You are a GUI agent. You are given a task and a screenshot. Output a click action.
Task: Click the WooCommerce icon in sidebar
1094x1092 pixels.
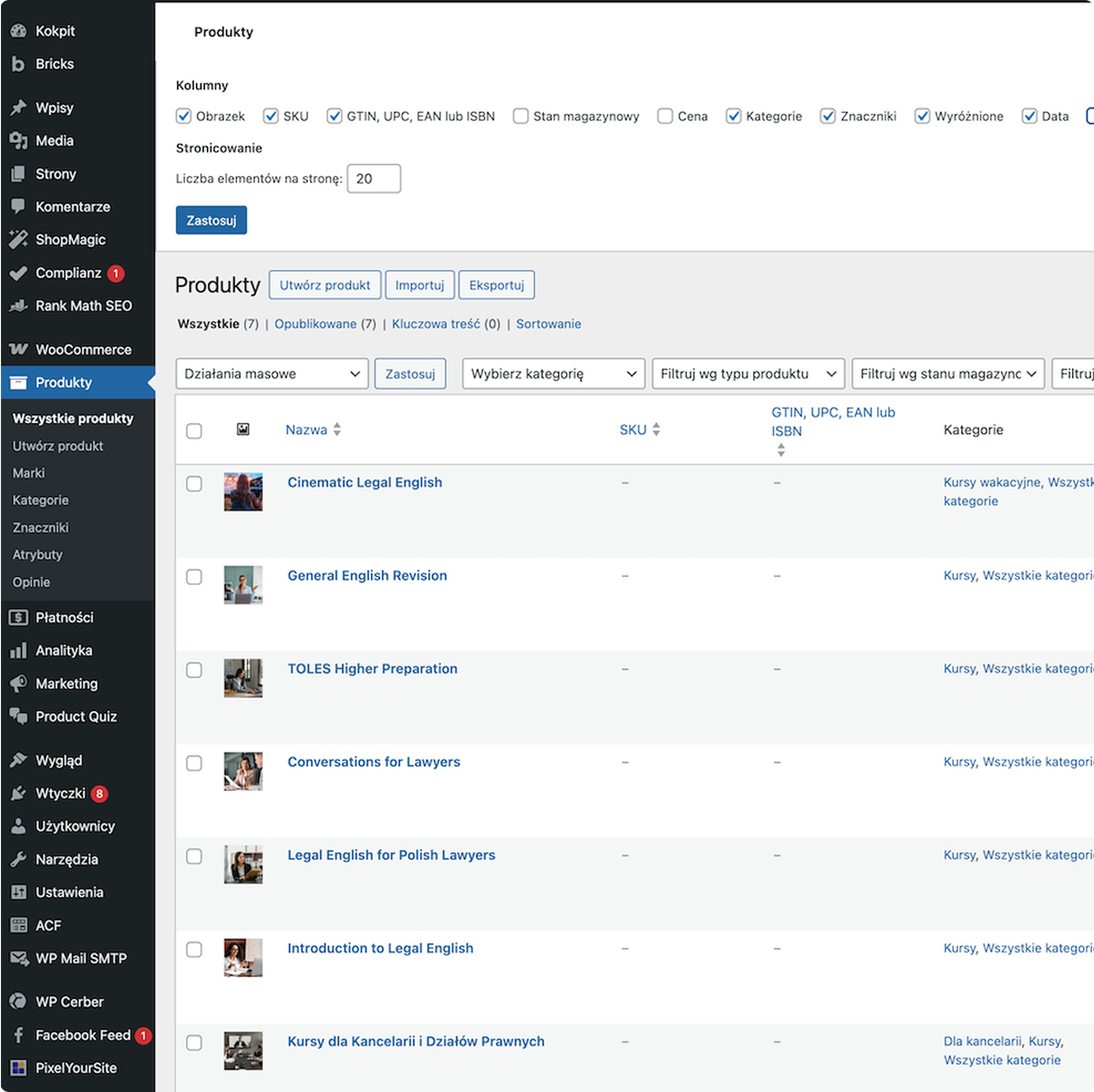click(18, 350)
